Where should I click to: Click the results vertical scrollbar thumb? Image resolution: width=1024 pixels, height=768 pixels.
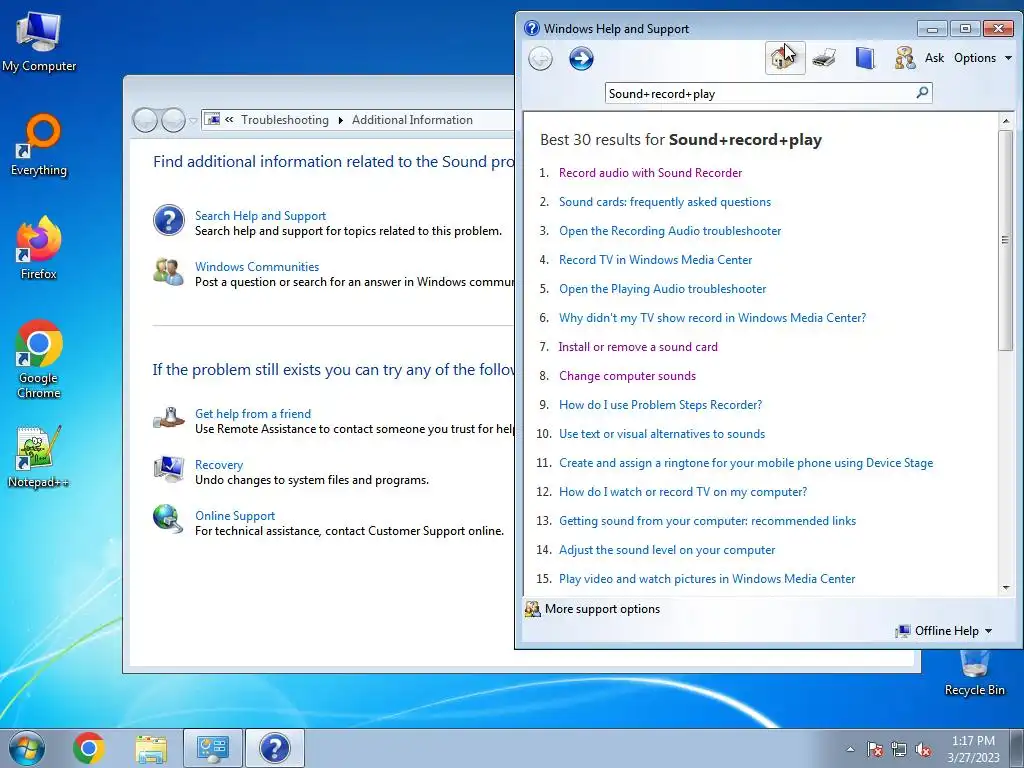(1006, 240)
